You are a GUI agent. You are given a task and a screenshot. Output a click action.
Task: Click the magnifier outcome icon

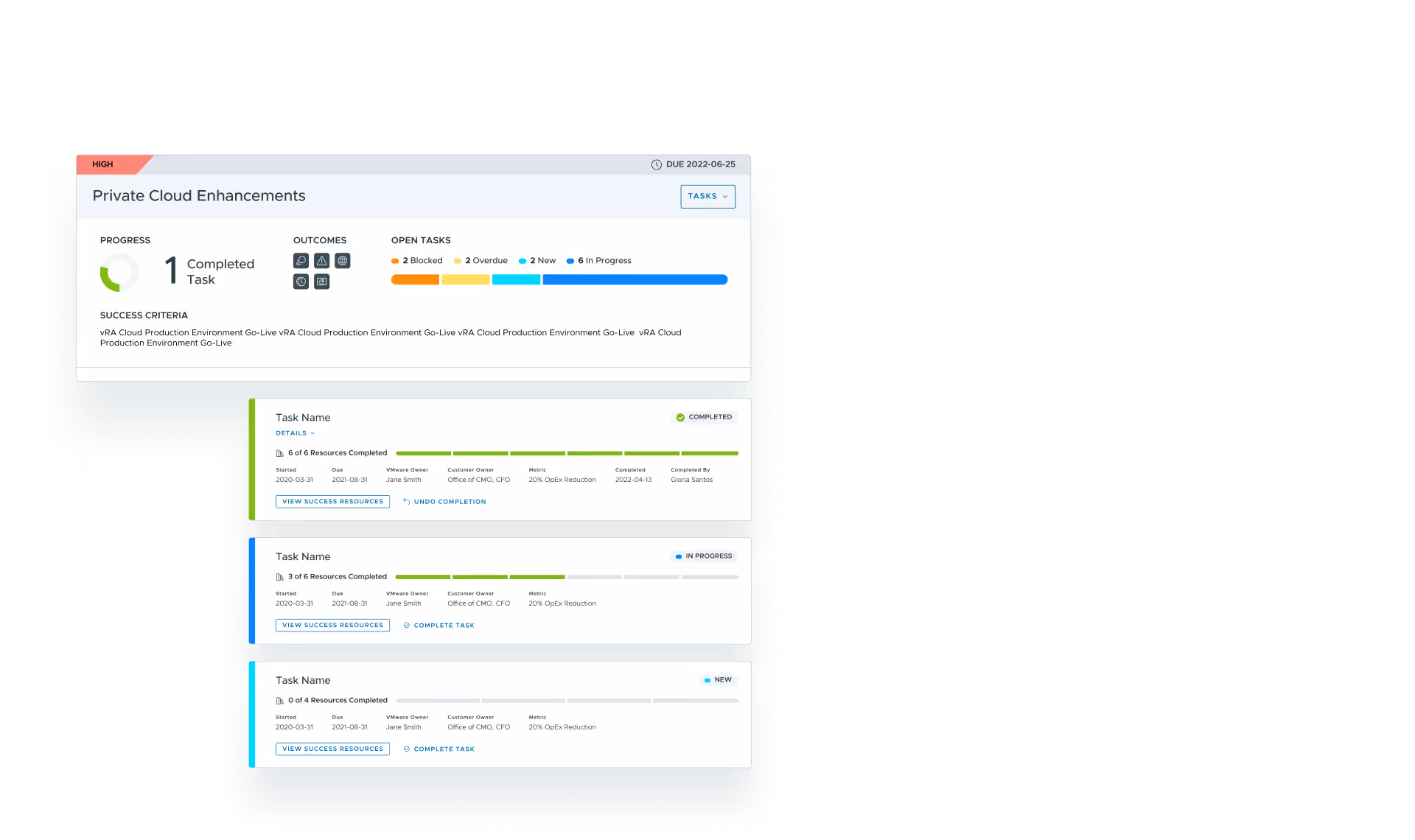[x=301, y=261]
